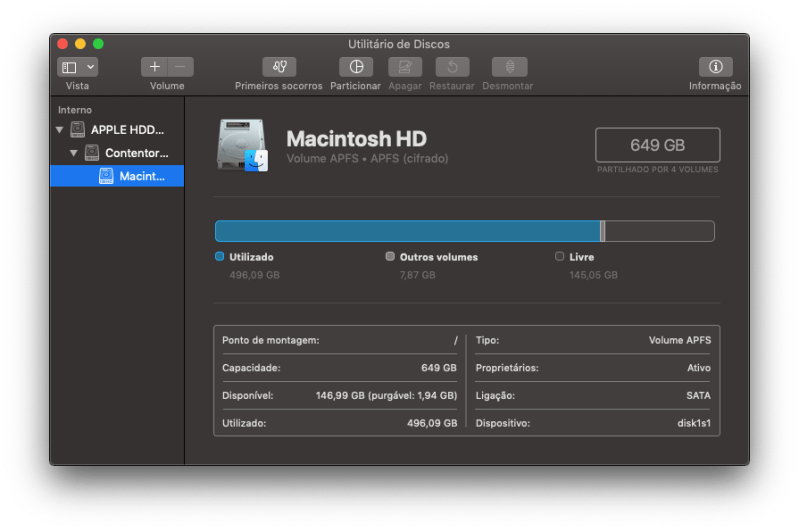Screen dimensions: 799x531
Task: Click the Utilizado 496,09 GB table value
Action: click(432, 423)
